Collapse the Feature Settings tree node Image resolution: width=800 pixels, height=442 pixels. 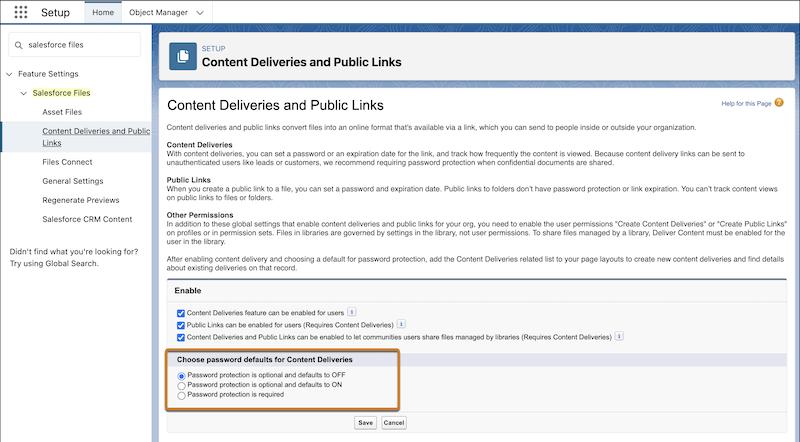pos(9,74)
